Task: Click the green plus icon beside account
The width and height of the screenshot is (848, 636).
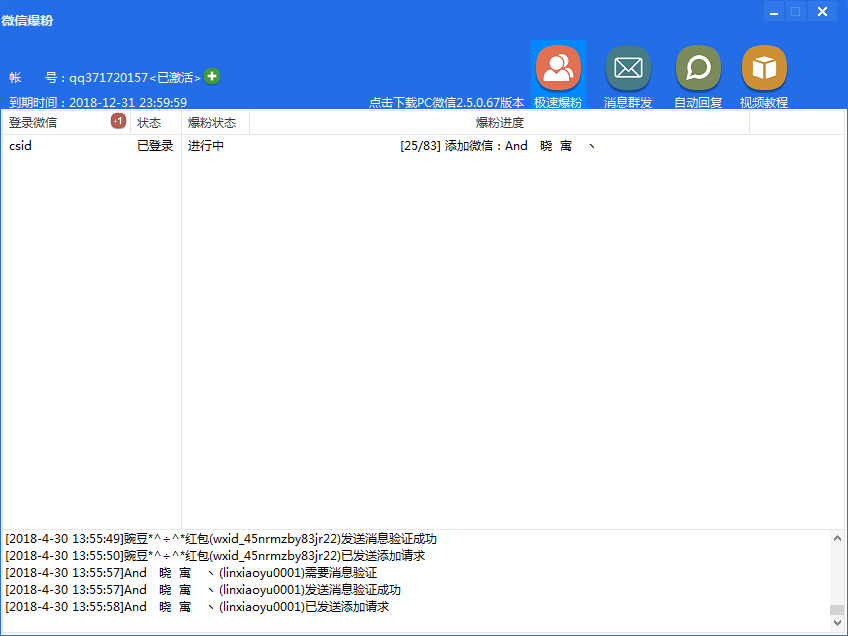Action: coord(212,77)
